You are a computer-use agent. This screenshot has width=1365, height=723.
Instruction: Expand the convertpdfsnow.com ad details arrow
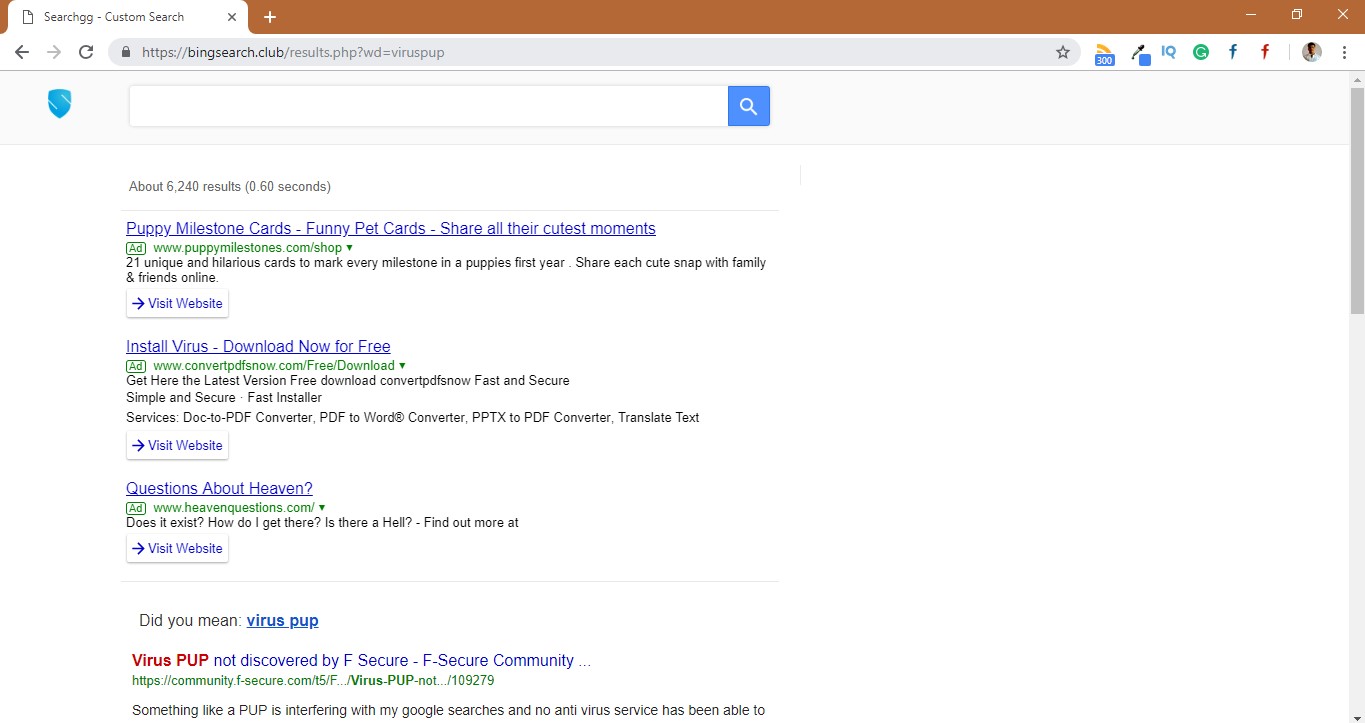pos(402,365)
